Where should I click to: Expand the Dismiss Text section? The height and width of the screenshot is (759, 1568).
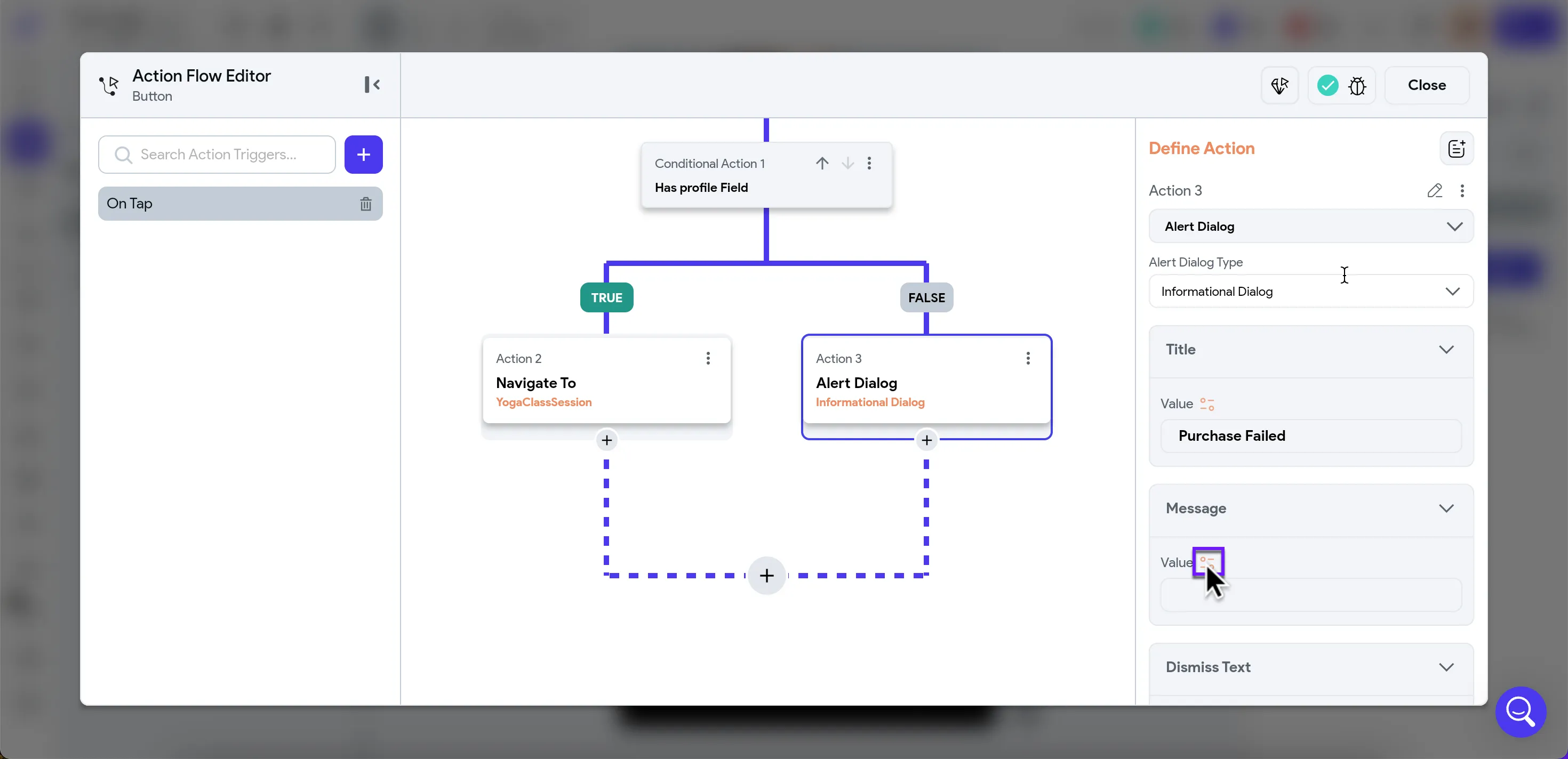pos(1446,667)
